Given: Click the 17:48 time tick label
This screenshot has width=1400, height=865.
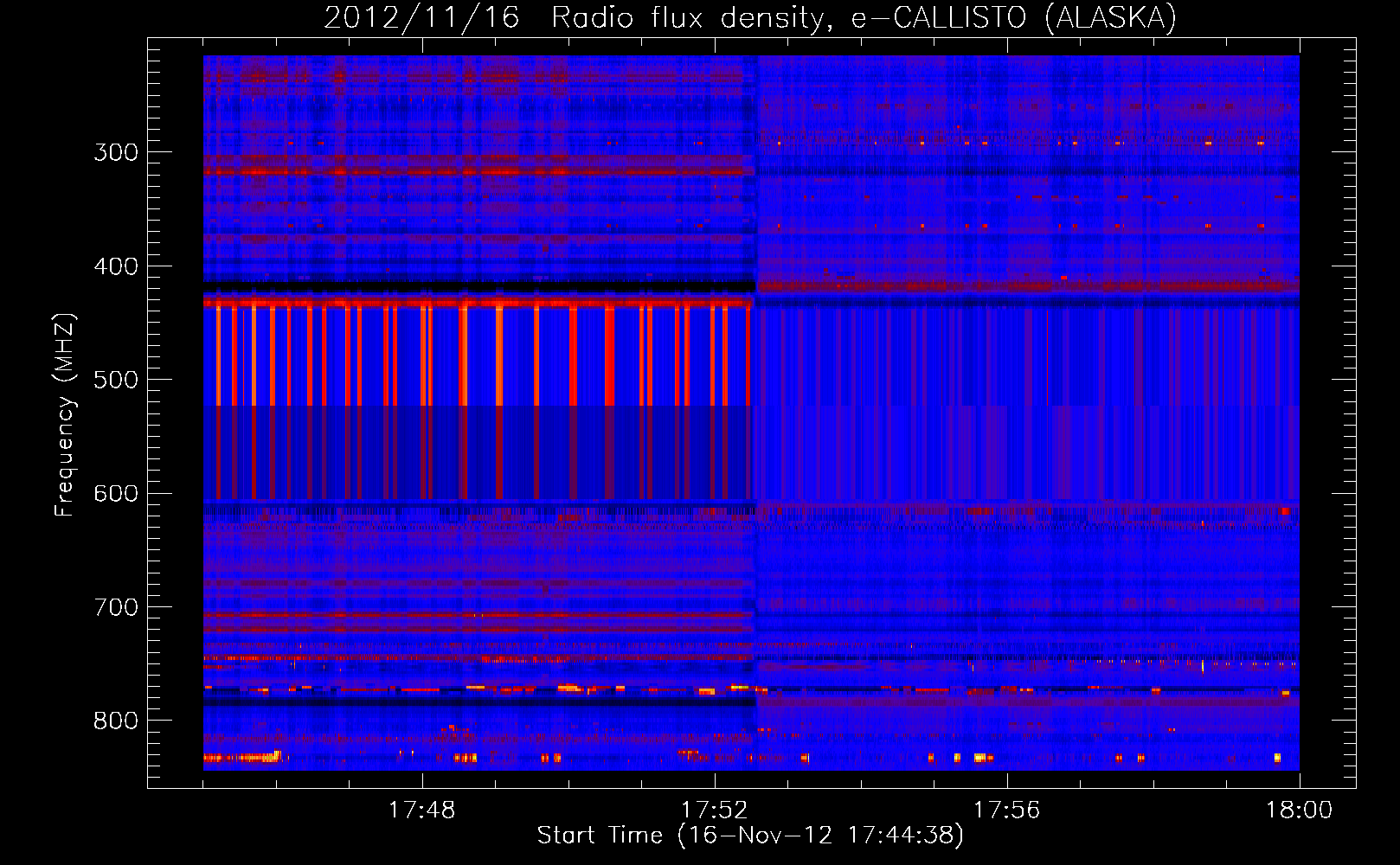Looking at the screenshot, I should (x=422, y=811).
